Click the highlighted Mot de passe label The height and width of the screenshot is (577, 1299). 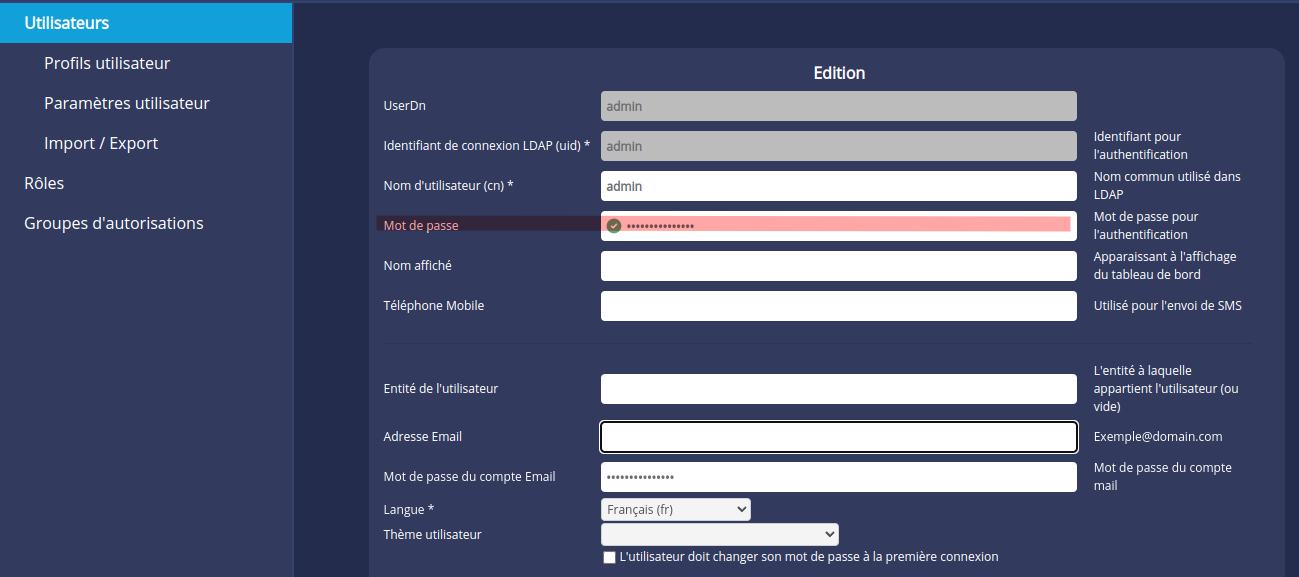pos(420,224)
